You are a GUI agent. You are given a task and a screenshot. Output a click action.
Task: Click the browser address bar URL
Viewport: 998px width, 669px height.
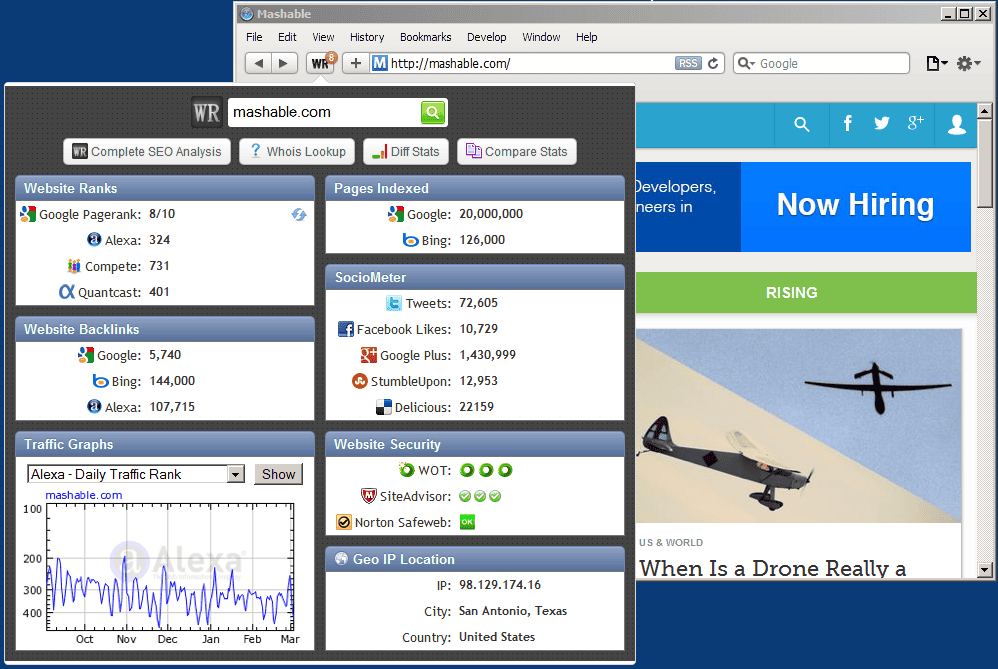(x=451, y=64)
